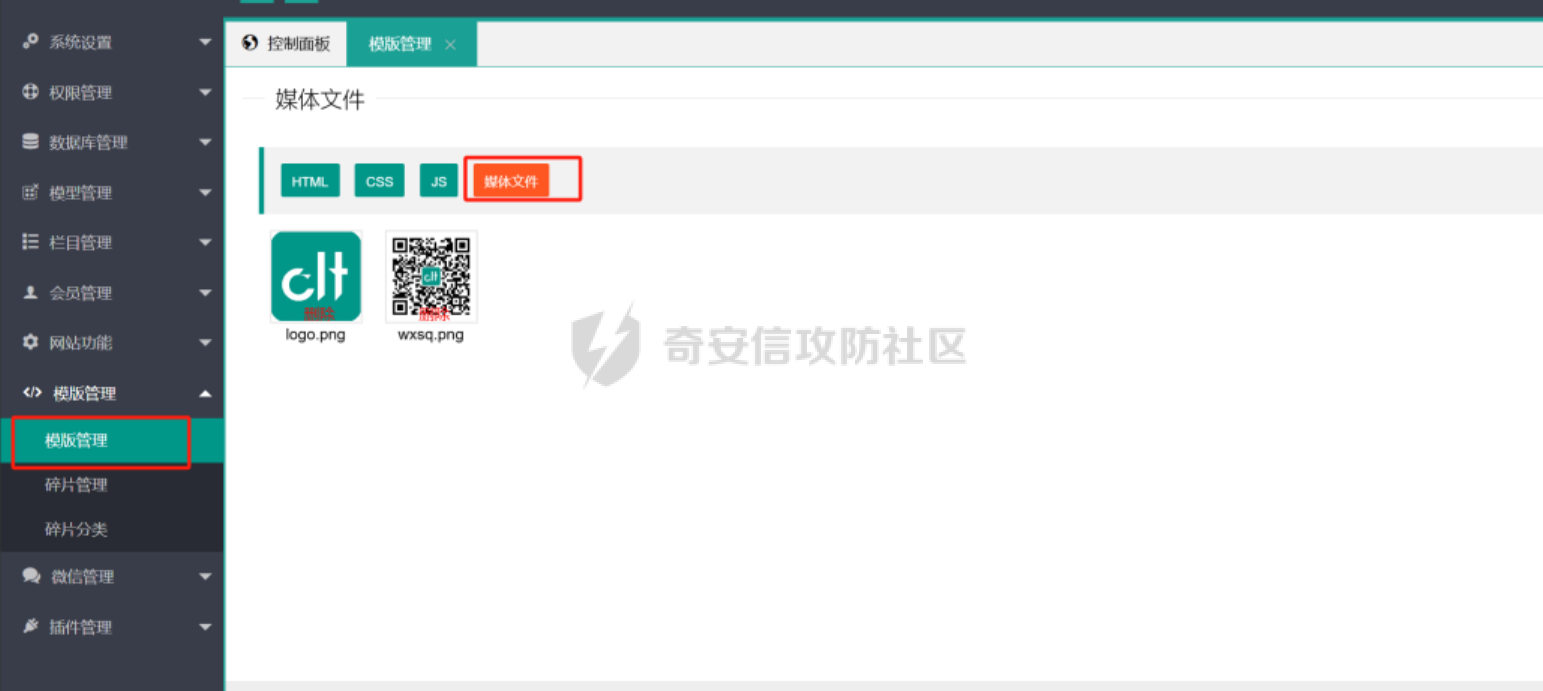Screen dimensions: 1543x691
Task: Expand the 系统设置 menu arrow
Action: [x=205, y=42]
